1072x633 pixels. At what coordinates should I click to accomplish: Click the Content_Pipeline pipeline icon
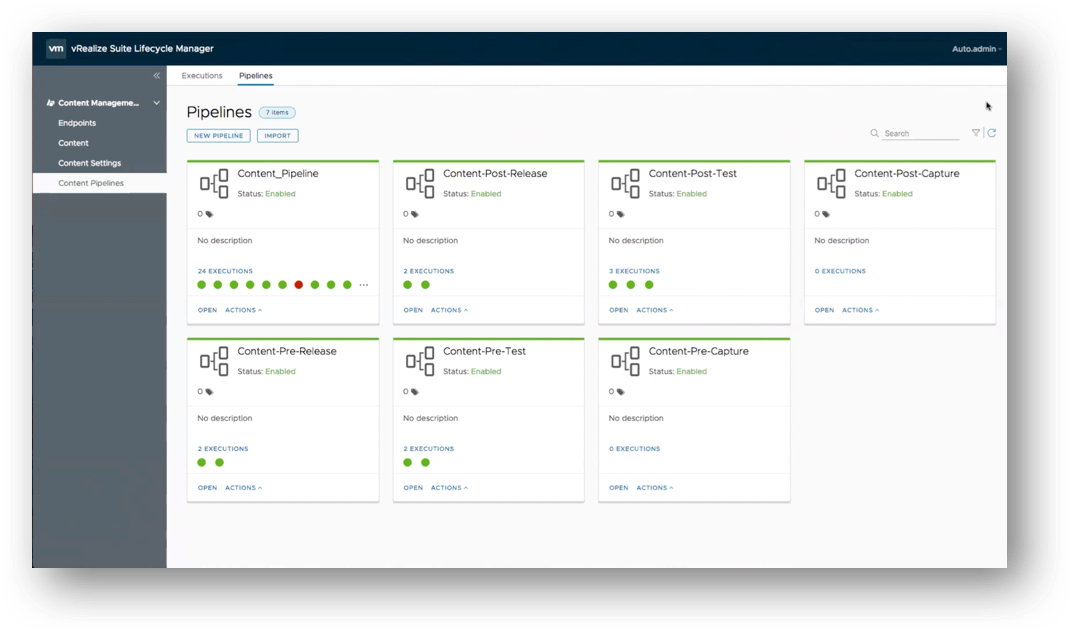[214, 183]
